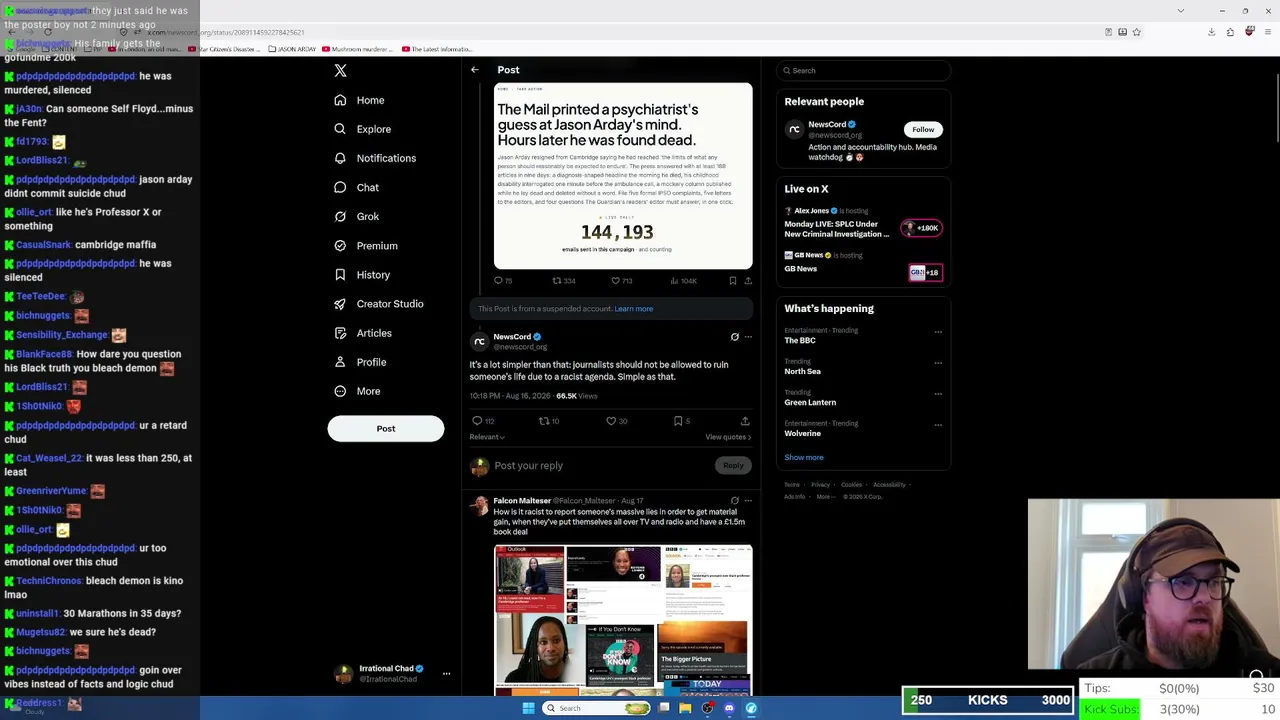Bookmark the NewsCord post with 5 bookmarks
This screenshot has height=720, width=1280.
[682, 421]
